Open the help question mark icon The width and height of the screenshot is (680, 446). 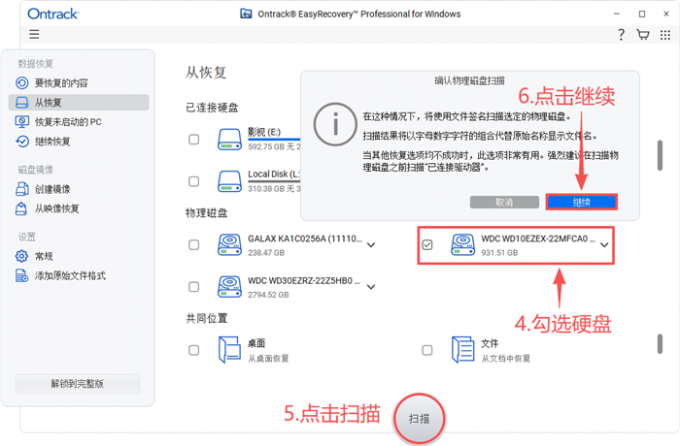[621, 34]
